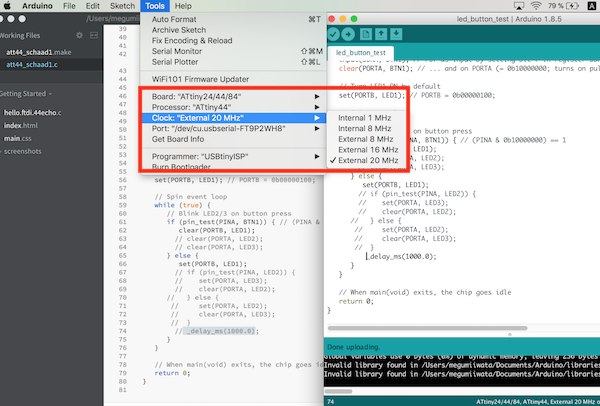Screen dimensions: 600x406
Task: Open index.html in sidebar
Action: click(21, 126)
